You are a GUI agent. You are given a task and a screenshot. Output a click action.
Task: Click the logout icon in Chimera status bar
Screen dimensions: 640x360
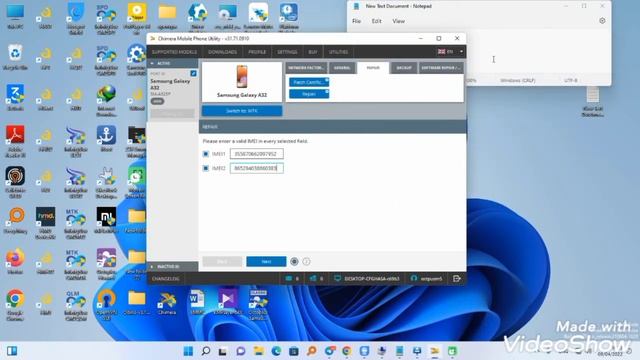coord(457,278)
